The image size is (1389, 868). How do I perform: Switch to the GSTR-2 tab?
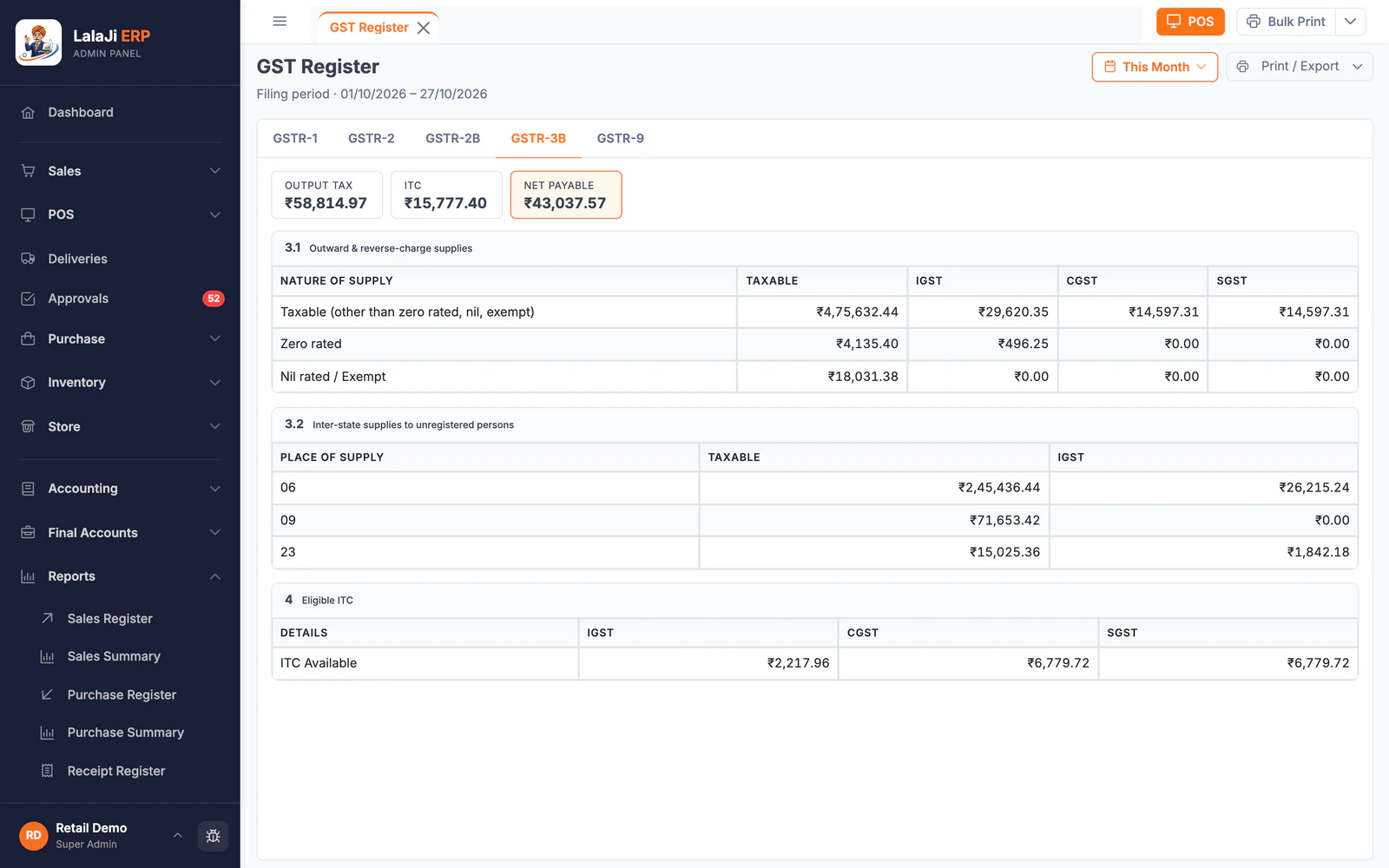(x=372, y=139)
